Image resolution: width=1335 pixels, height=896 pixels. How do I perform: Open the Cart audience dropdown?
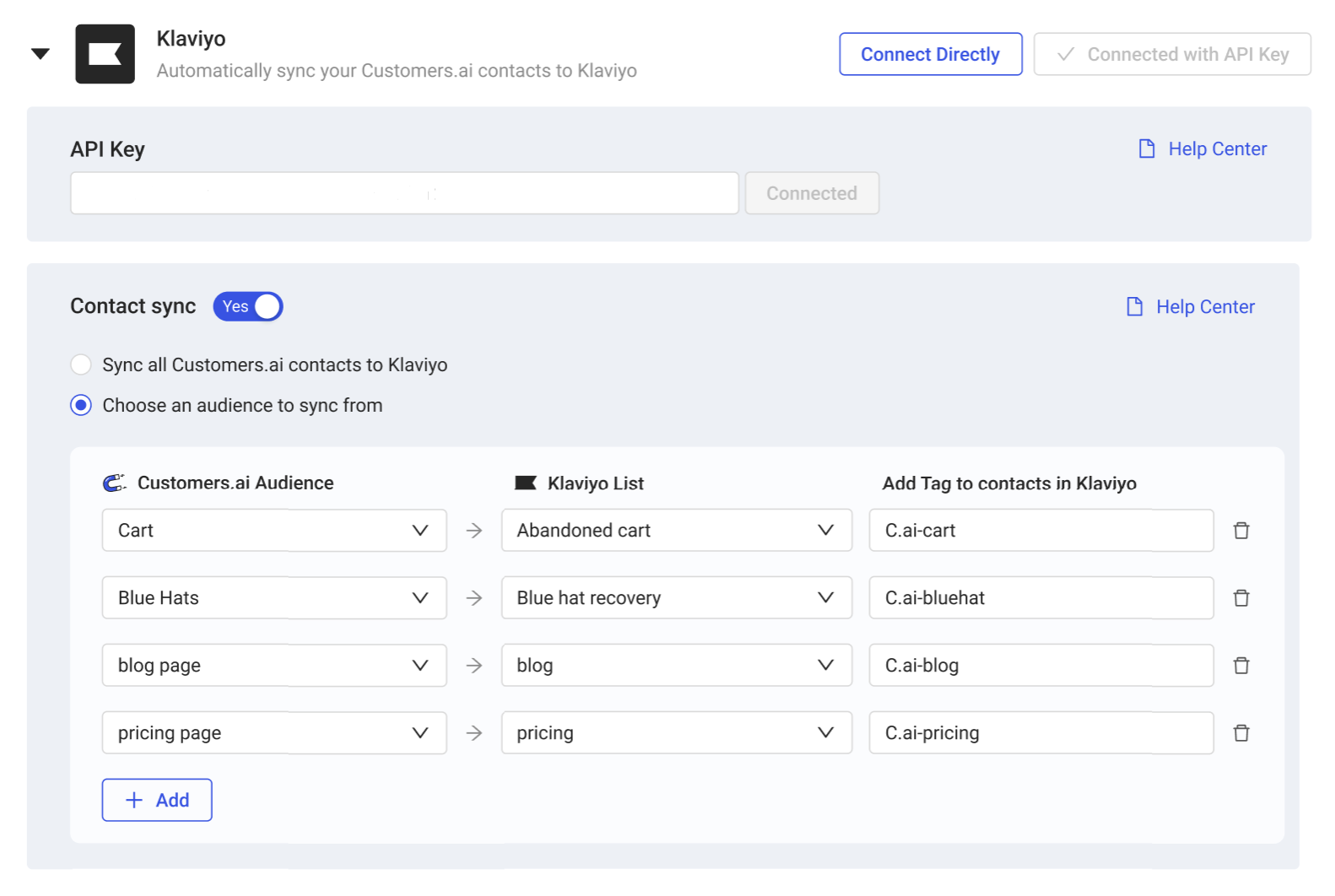[x=274, y=531]
